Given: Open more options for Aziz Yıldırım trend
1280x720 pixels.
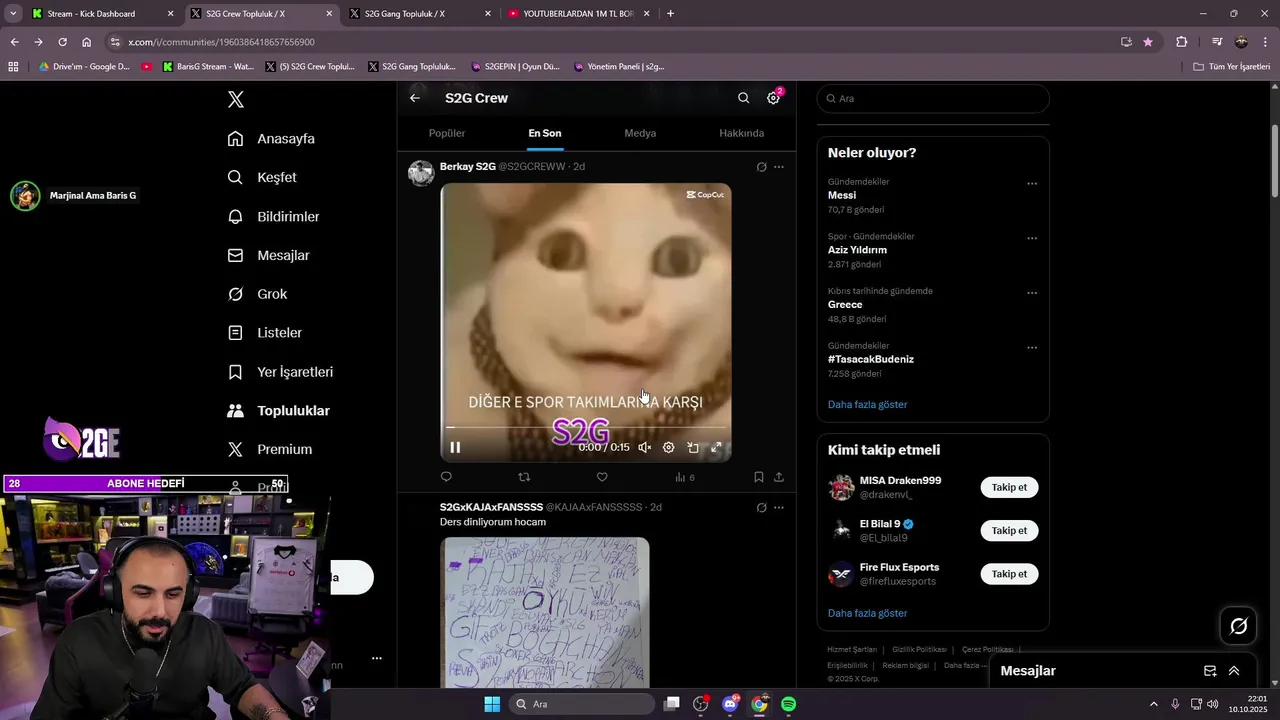Looking at the screenshot, I should coord(1032,239).
